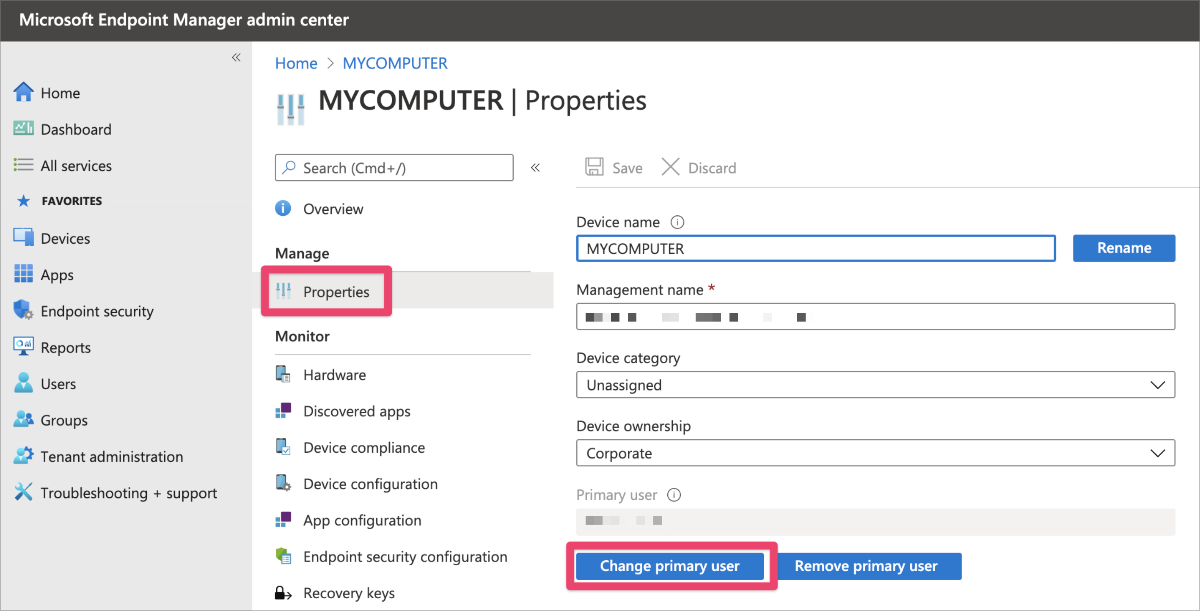Image resolution: width=1200 pixels, height=611 pixels.
Task: Click the Troubleshooting + support wrench icon
Action: (x=23, y=493)
